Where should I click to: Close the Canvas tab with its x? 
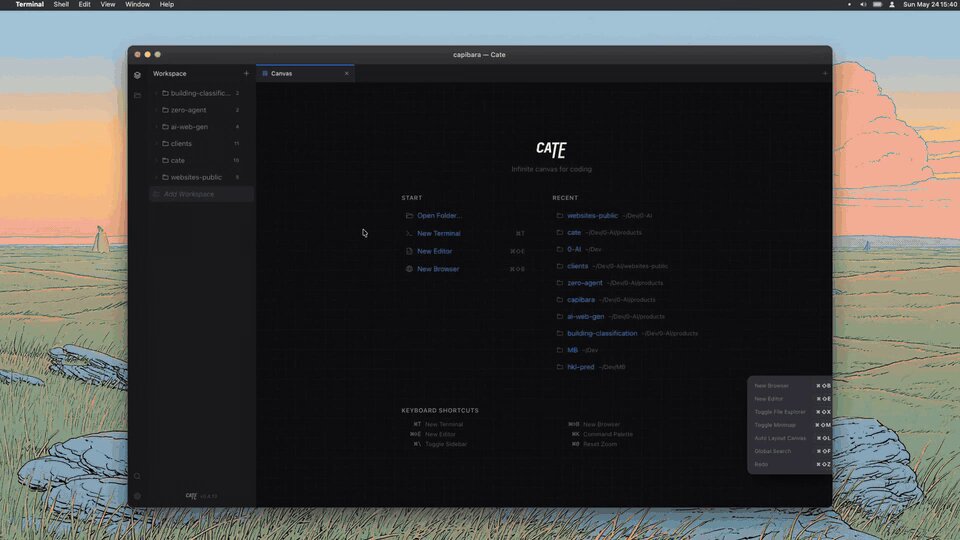(x=347, y=73)
